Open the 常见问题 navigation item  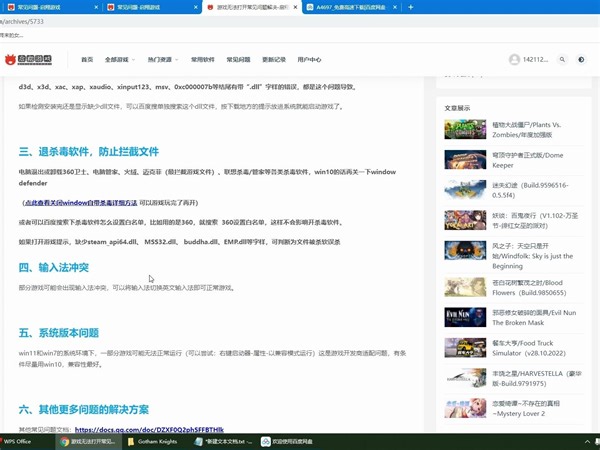pyautogui.click(x=238, y=59)
